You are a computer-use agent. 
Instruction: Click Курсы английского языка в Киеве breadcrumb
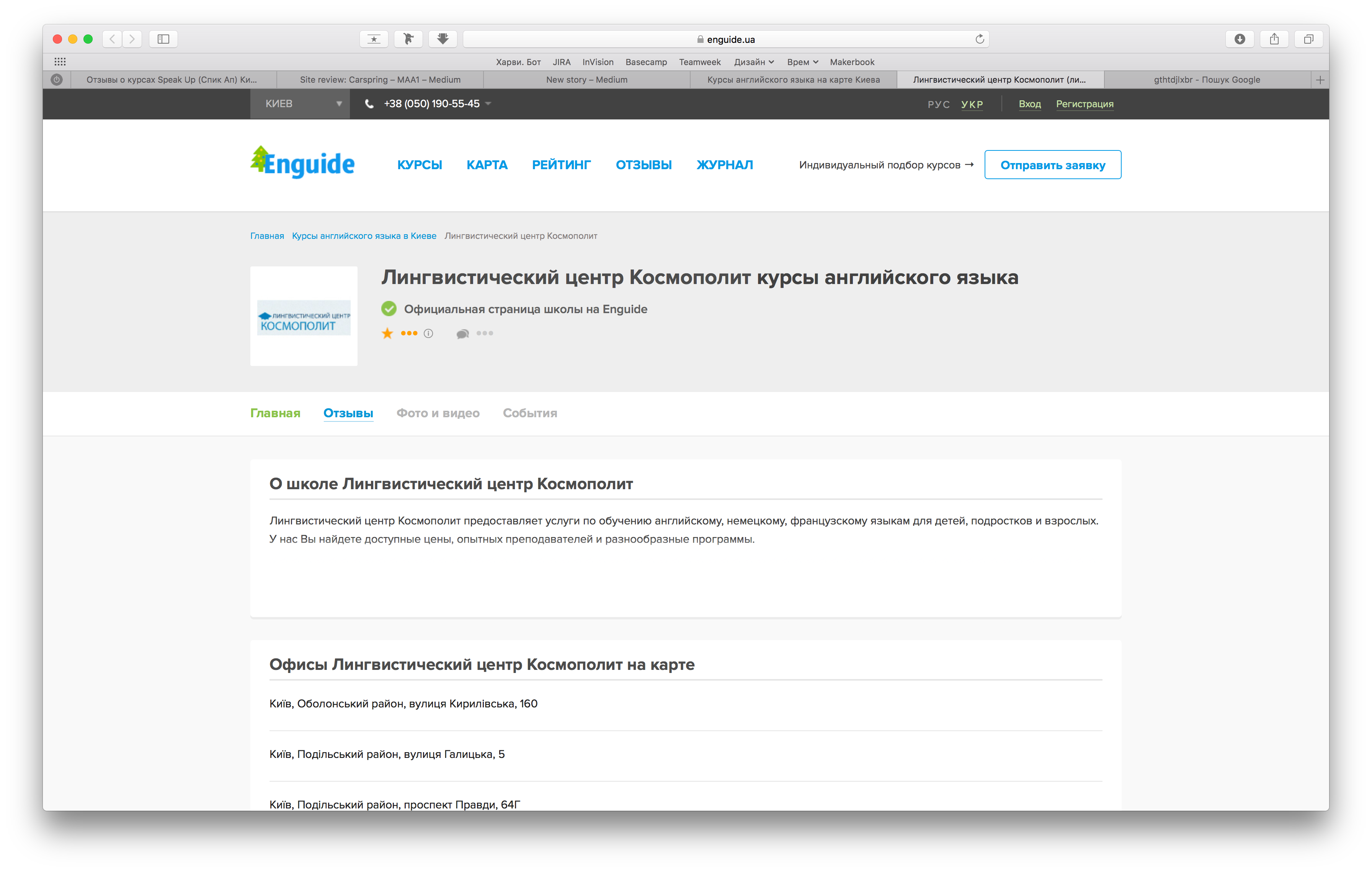(x=364, y=236)
